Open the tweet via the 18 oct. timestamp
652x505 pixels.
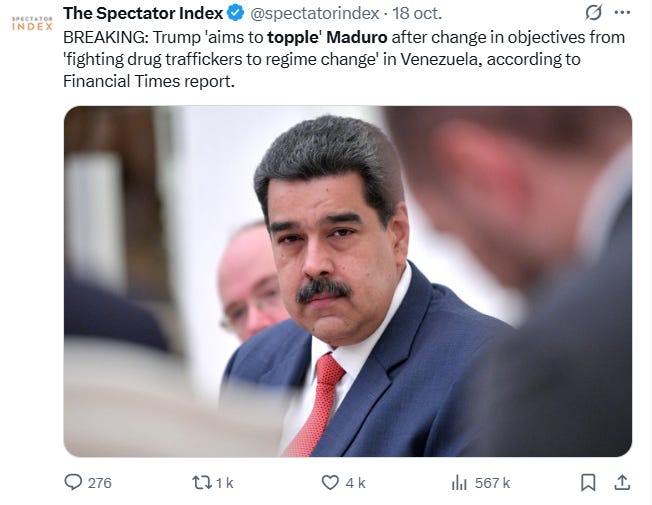click(x=417, y=14)
